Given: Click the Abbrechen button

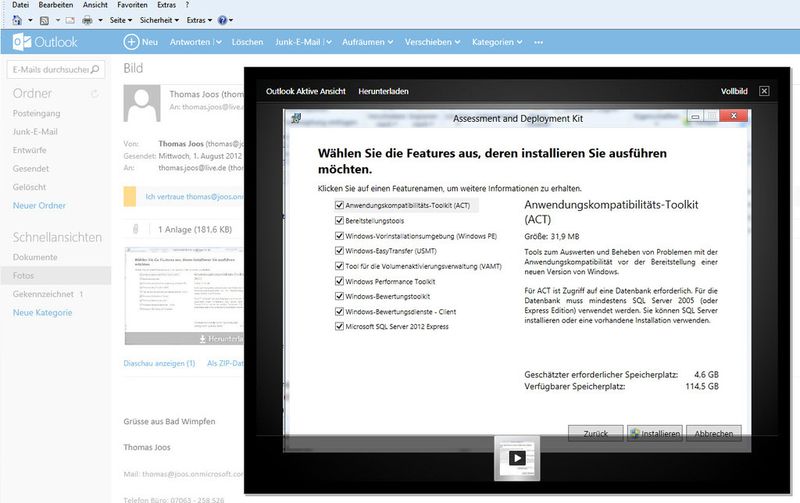Looking at the screenshot, I should (x=714, y=433).
